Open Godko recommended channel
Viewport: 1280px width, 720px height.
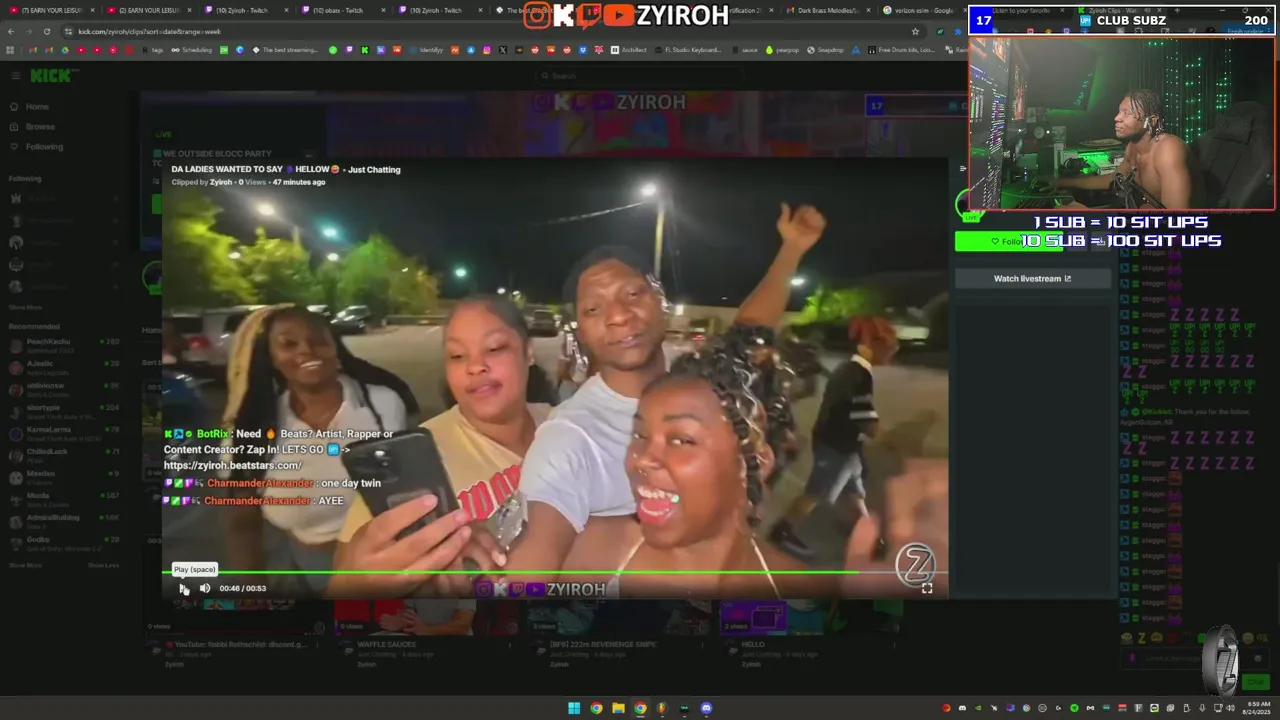[65, 542]
